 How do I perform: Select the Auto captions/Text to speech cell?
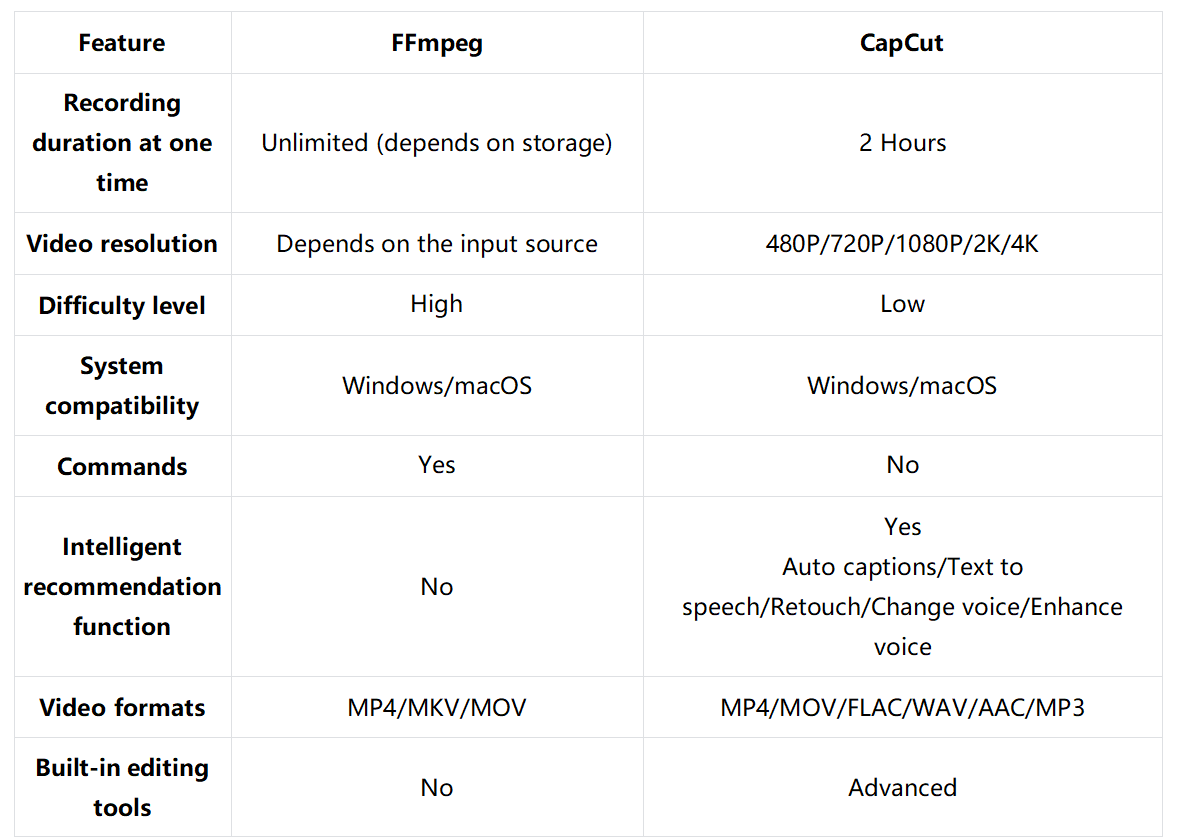(x=902, y=586)
